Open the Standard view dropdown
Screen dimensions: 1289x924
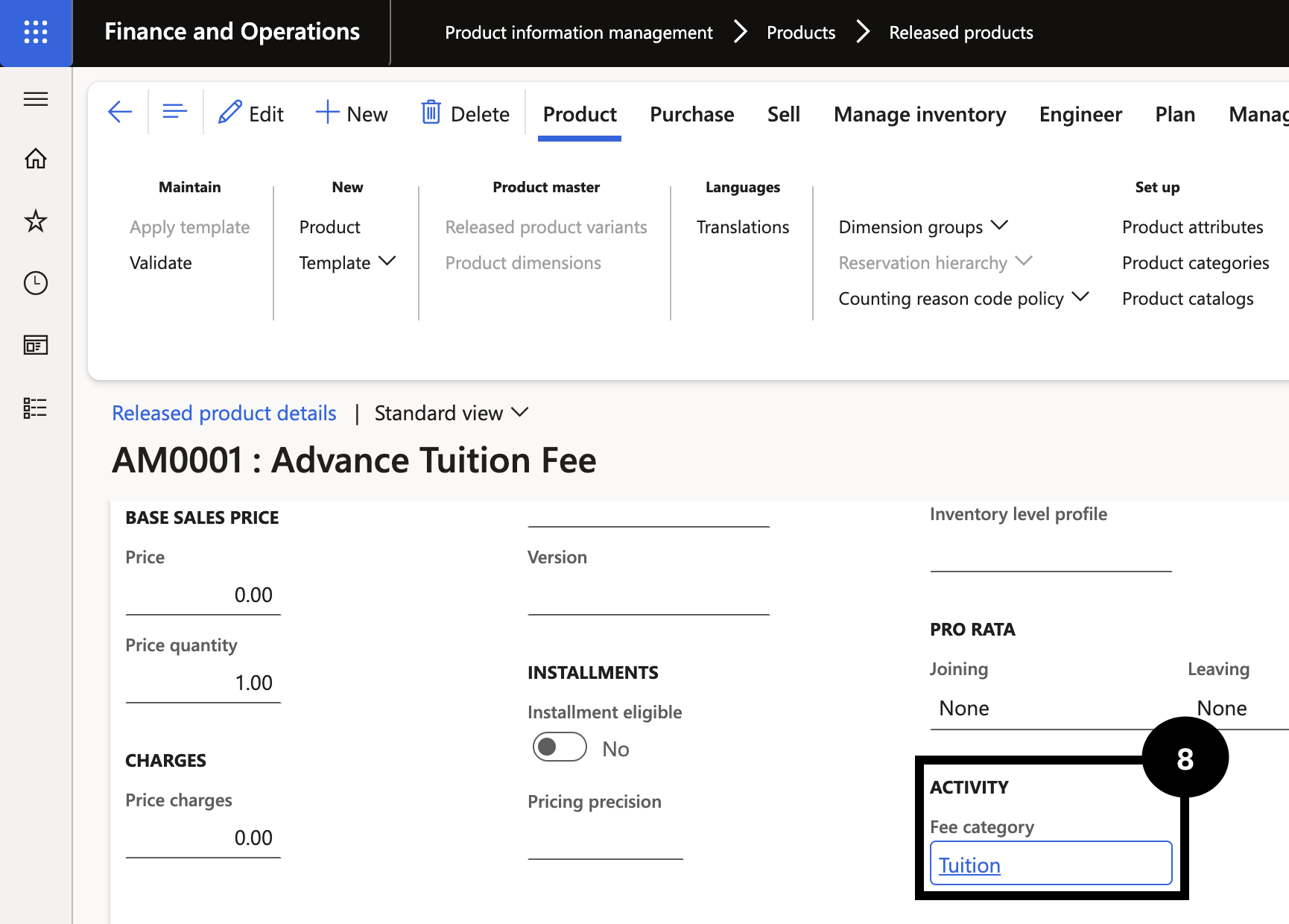pyautogui.click(x=452, y=414)
